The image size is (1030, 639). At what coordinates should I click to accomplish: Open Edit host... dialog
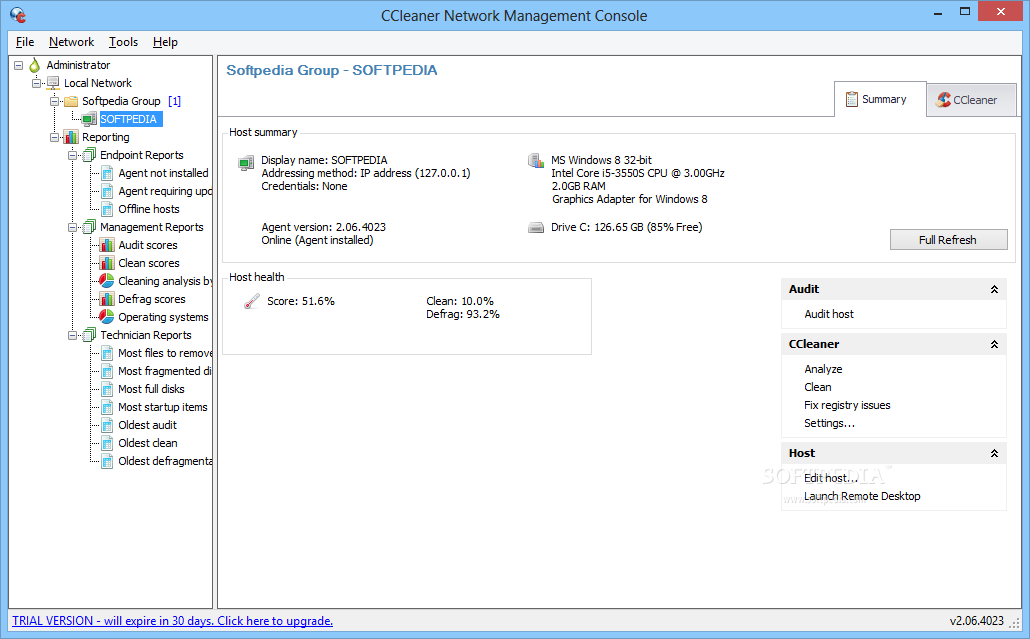831,478
